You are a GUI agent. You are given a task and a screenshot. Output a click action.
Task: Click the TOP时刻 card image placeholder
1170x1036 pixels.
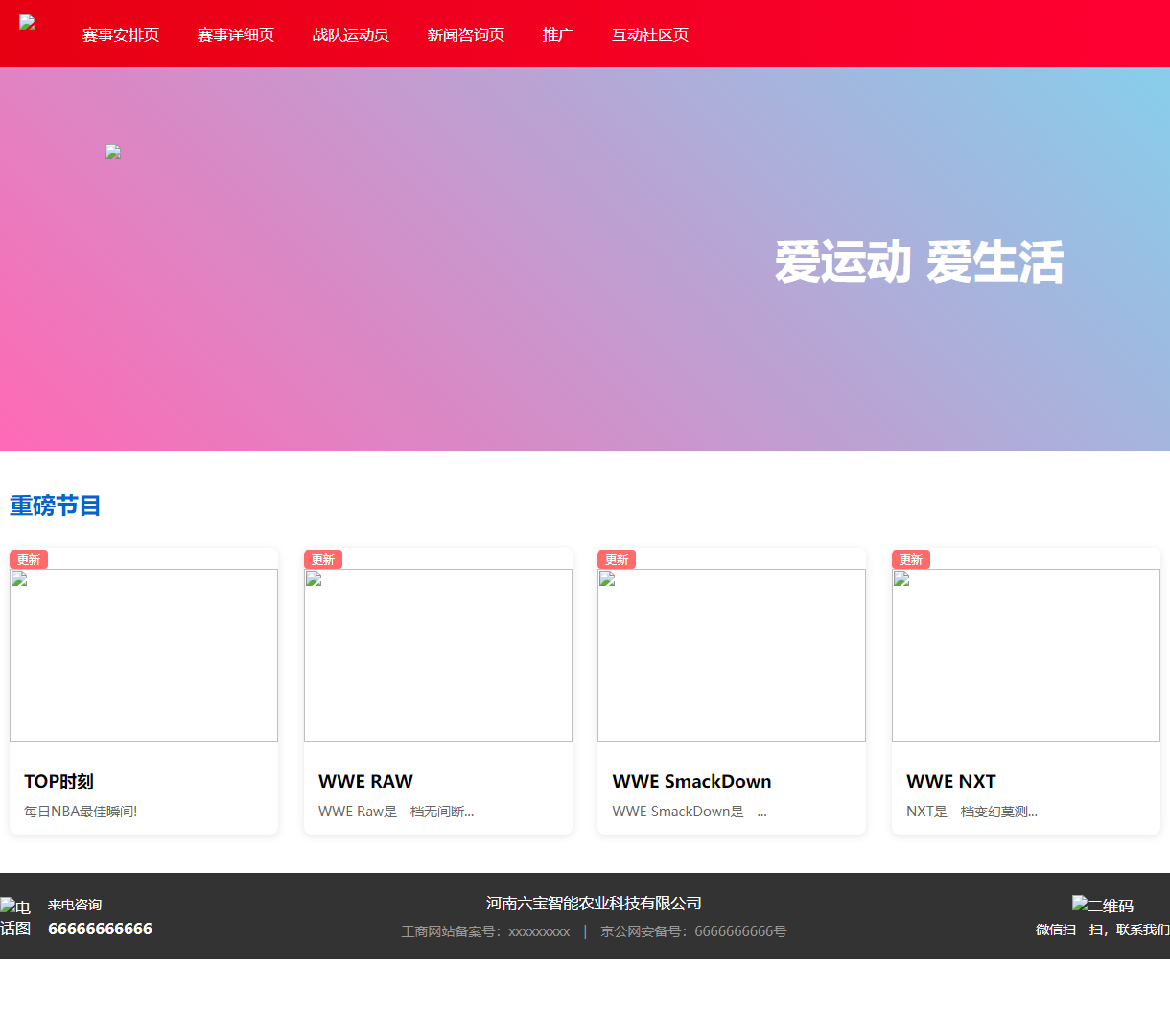click(143, 654)
